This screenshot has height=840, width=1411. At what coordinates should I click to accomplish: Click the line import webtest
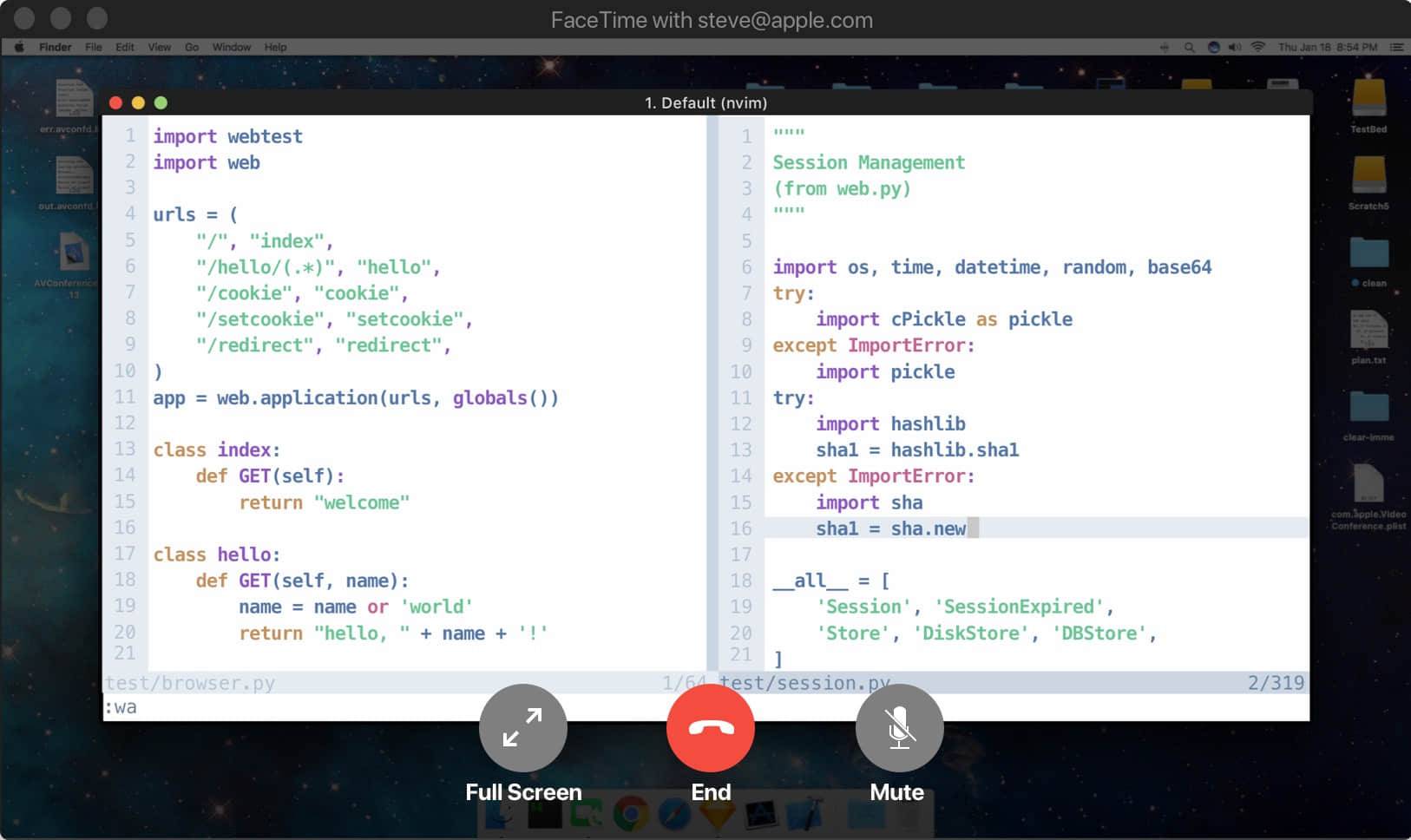click(x=228, y=136)
